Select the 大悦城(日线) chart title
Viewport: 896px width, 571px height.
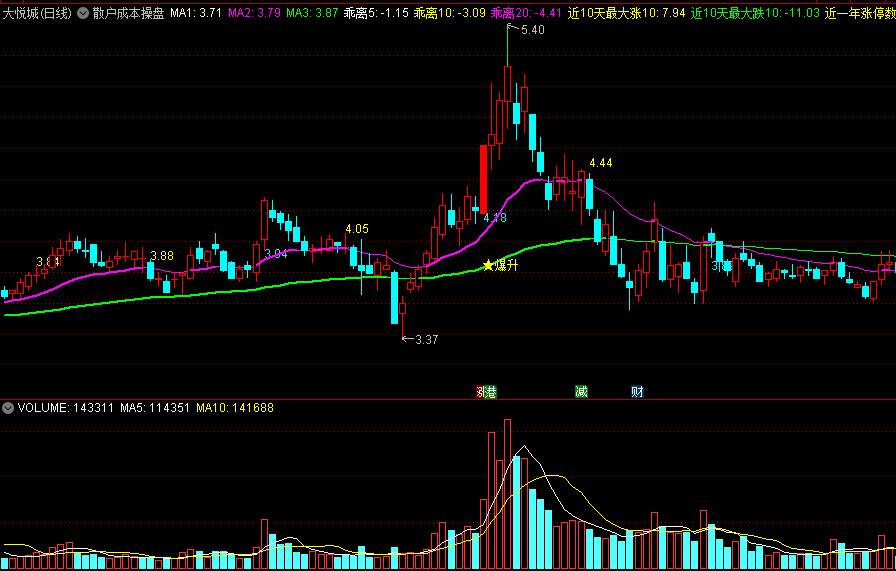37,13
